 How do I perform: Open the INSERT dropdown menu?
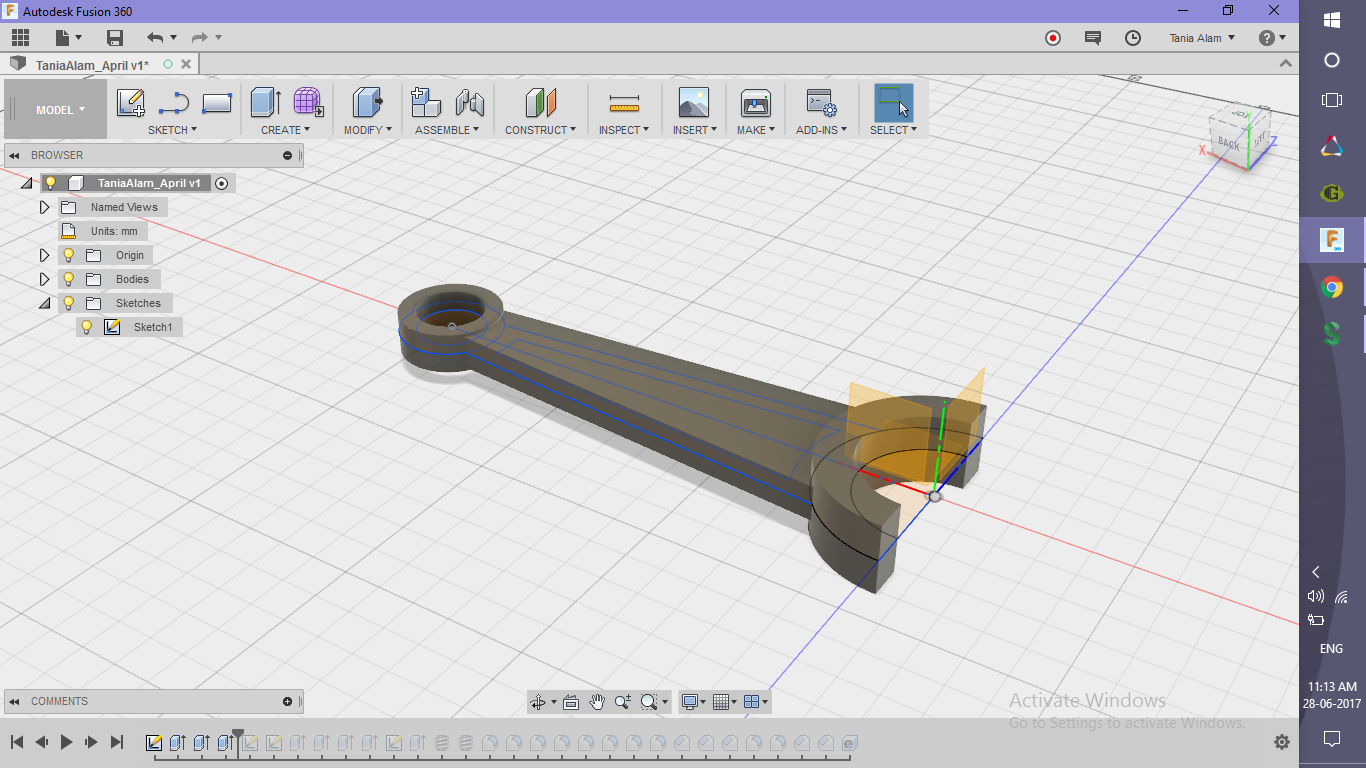694,130
